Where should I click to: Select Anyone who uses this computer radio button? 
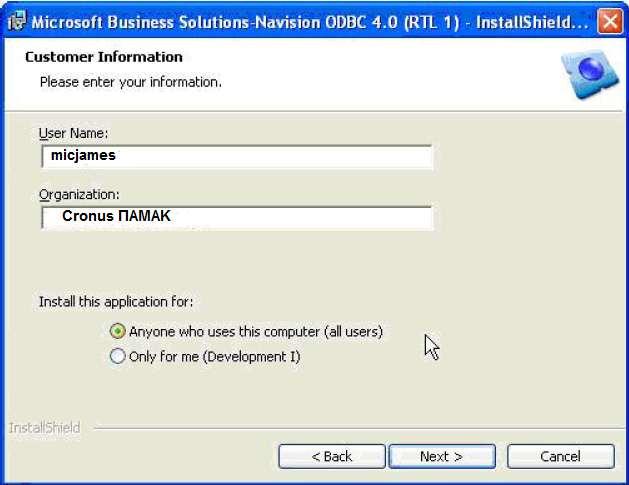(117, 331)
